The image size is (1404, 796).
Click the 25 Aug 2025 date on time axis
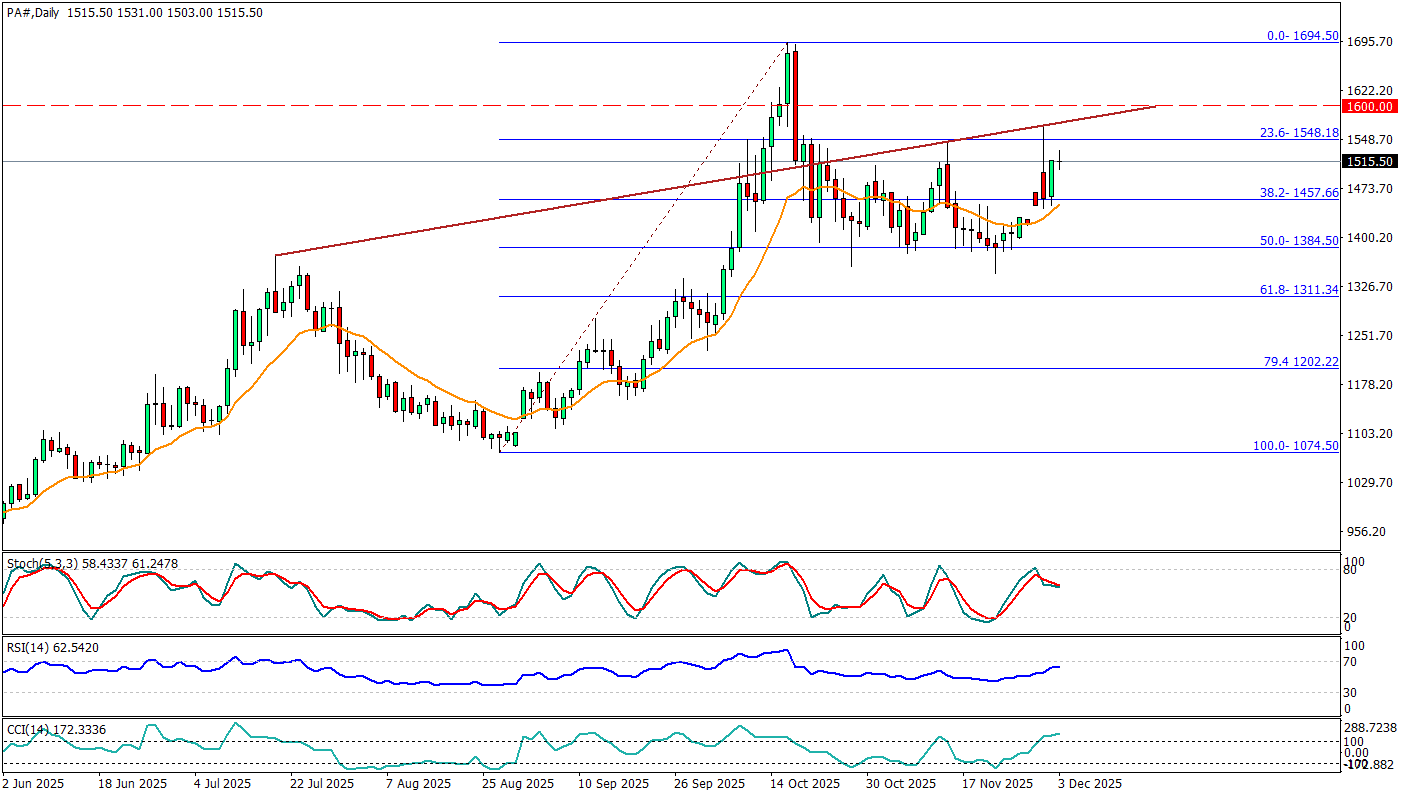[x=517, y=784]
